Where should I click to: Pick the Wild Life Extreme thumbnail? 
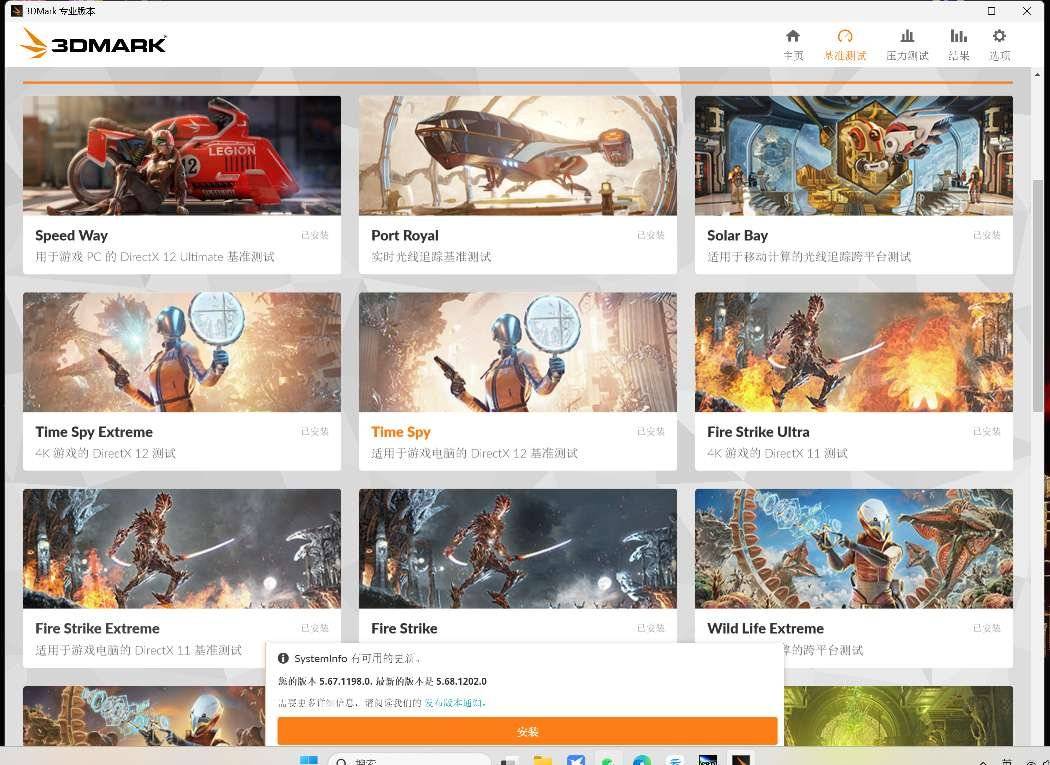click(854, 549)
